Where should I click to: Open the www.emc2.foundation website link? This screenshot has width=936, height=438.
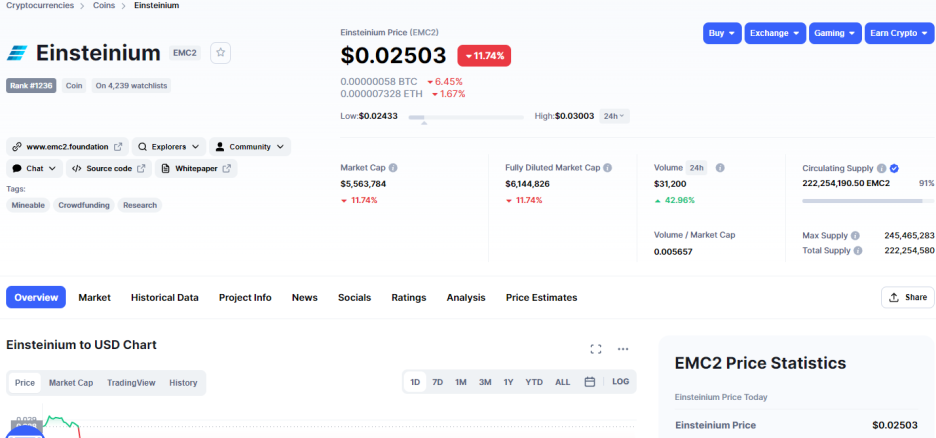[67, 147]
